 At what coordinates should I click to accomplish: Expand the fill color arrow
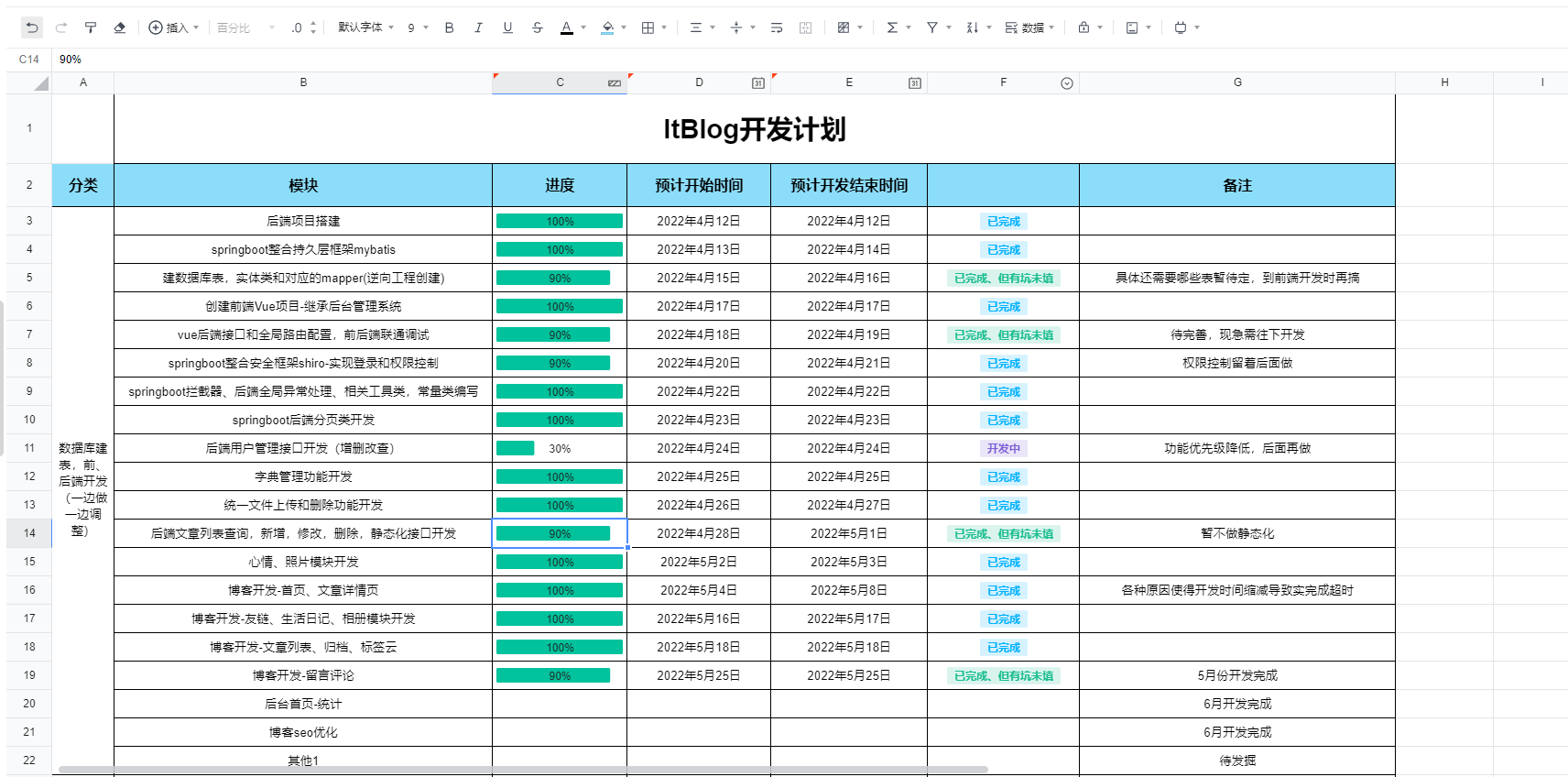coord(624,27)
